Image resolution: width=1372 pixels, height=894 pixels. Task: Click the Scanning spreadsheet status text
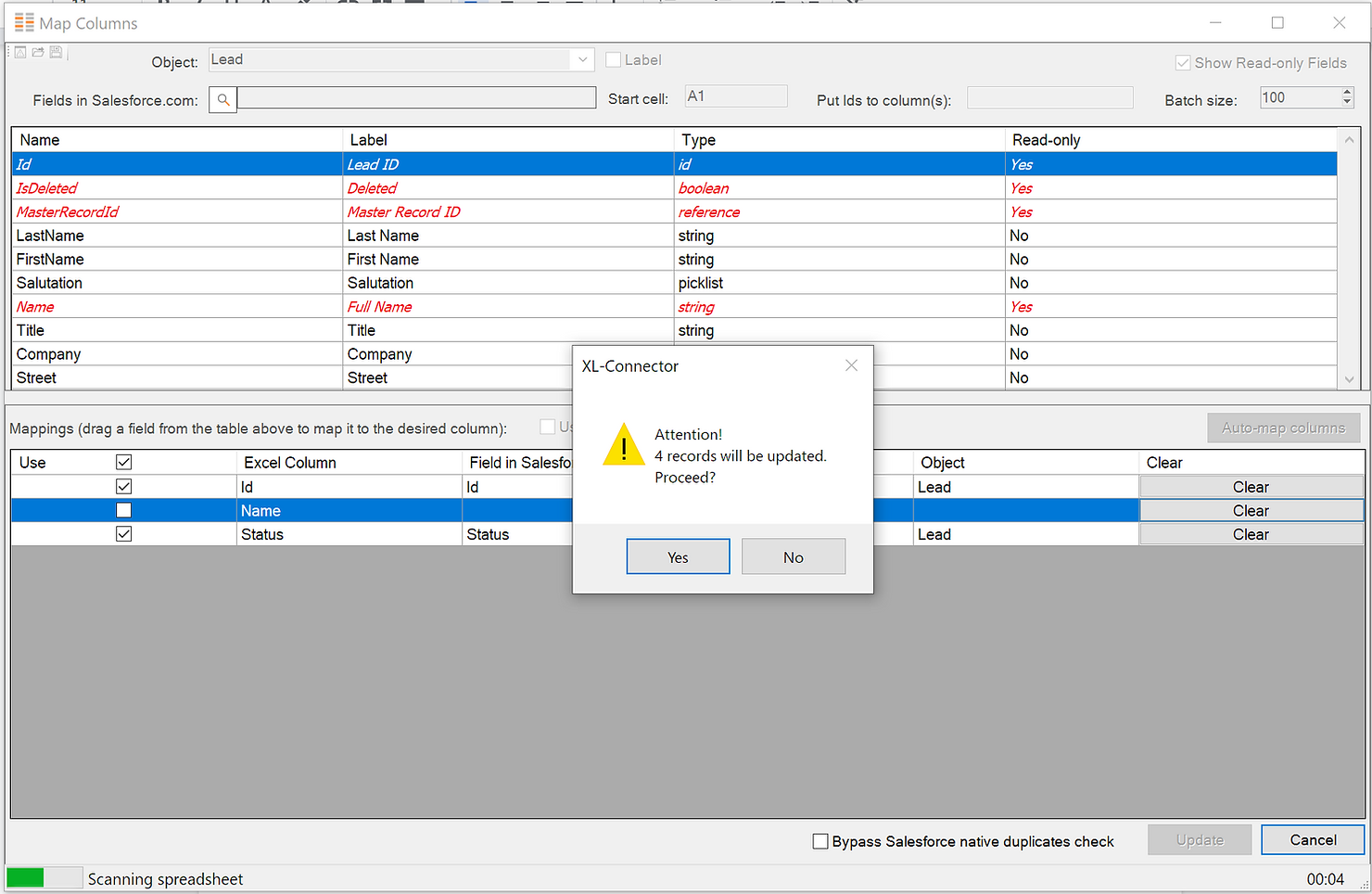[165, 878]
